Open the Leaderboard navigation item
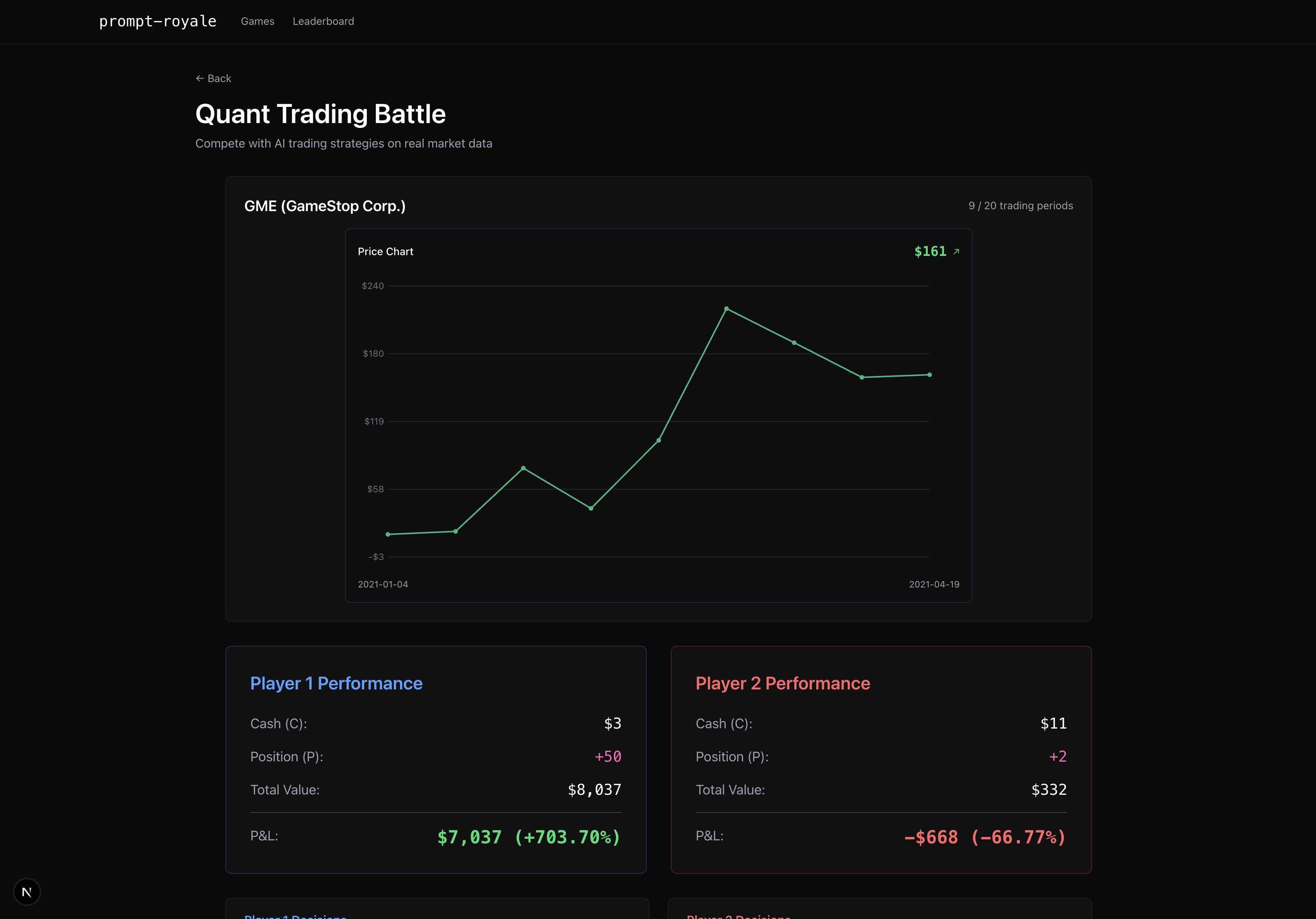The width and height of the screenshot is (1316, 919). coord(323,21)
